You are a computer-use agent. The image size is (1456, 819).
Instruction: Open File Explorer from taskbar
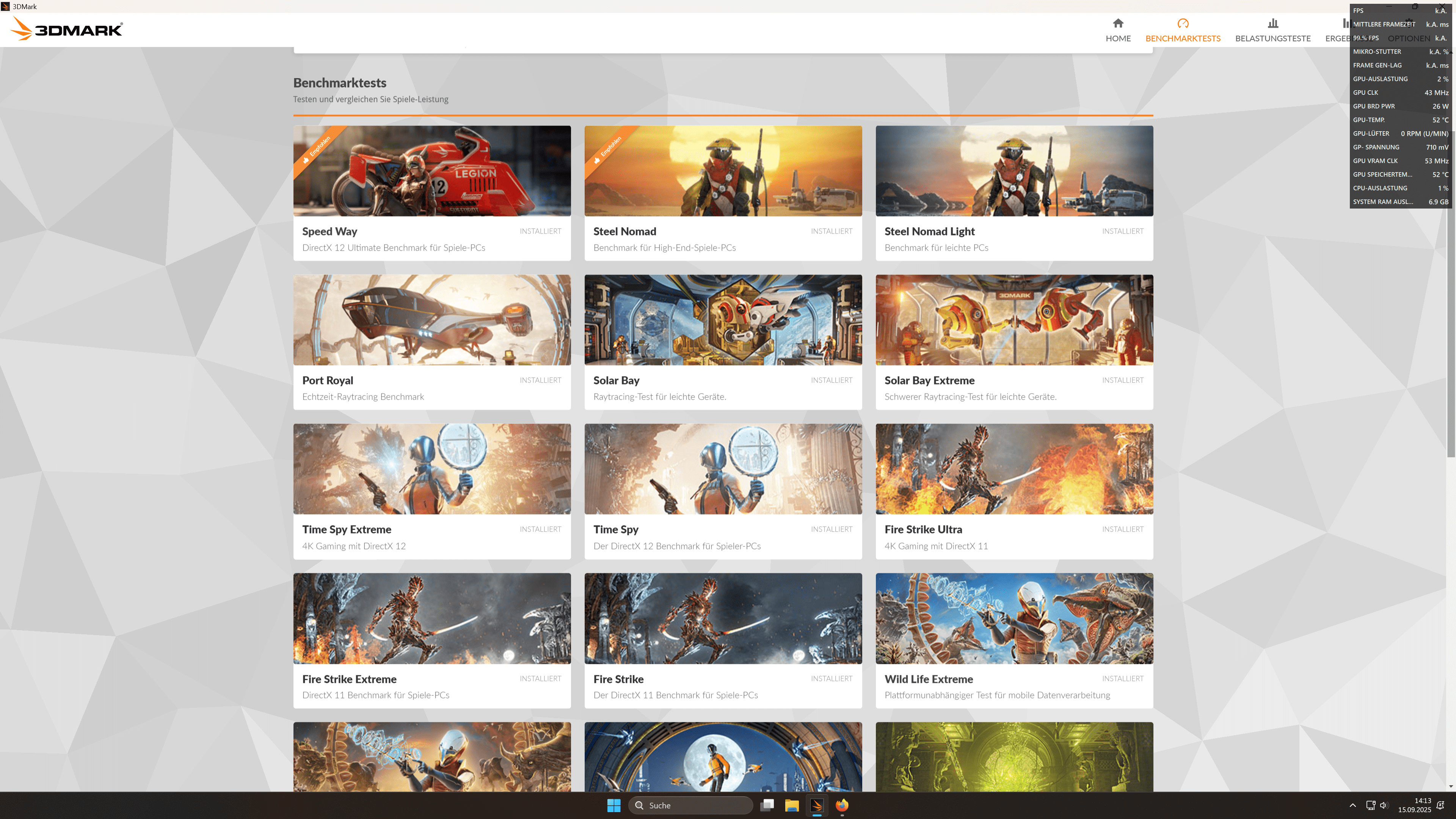point(791,805)
